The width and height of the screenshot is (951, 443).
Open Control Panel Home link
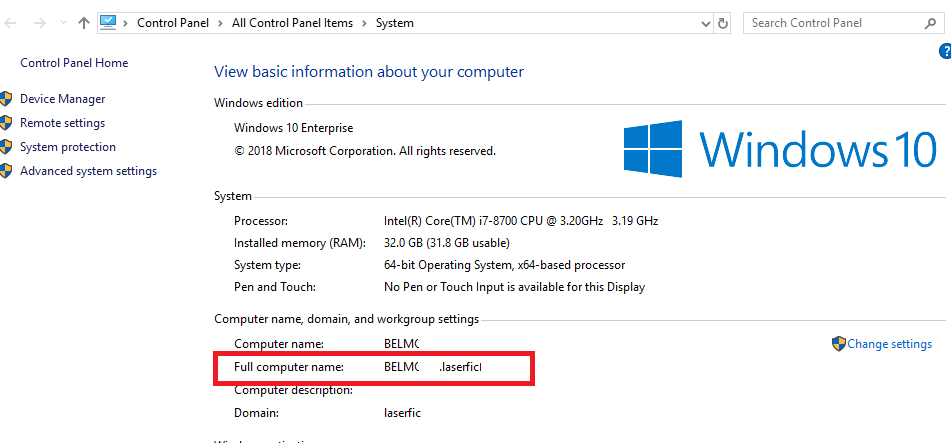[74, 63]
